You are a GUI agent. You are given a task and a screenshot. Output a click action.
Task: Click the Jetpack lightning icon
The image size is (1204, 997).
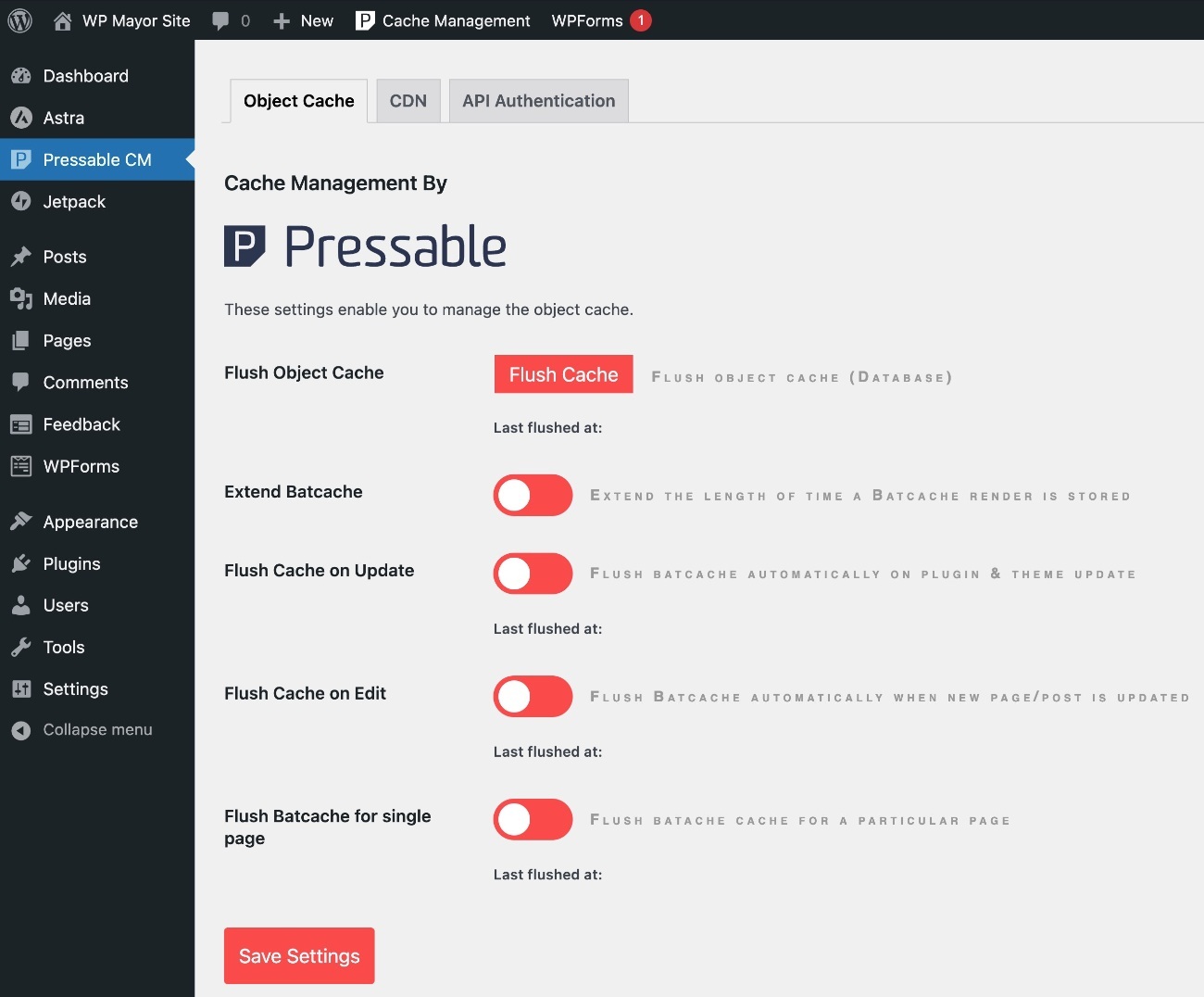(21, 201)
